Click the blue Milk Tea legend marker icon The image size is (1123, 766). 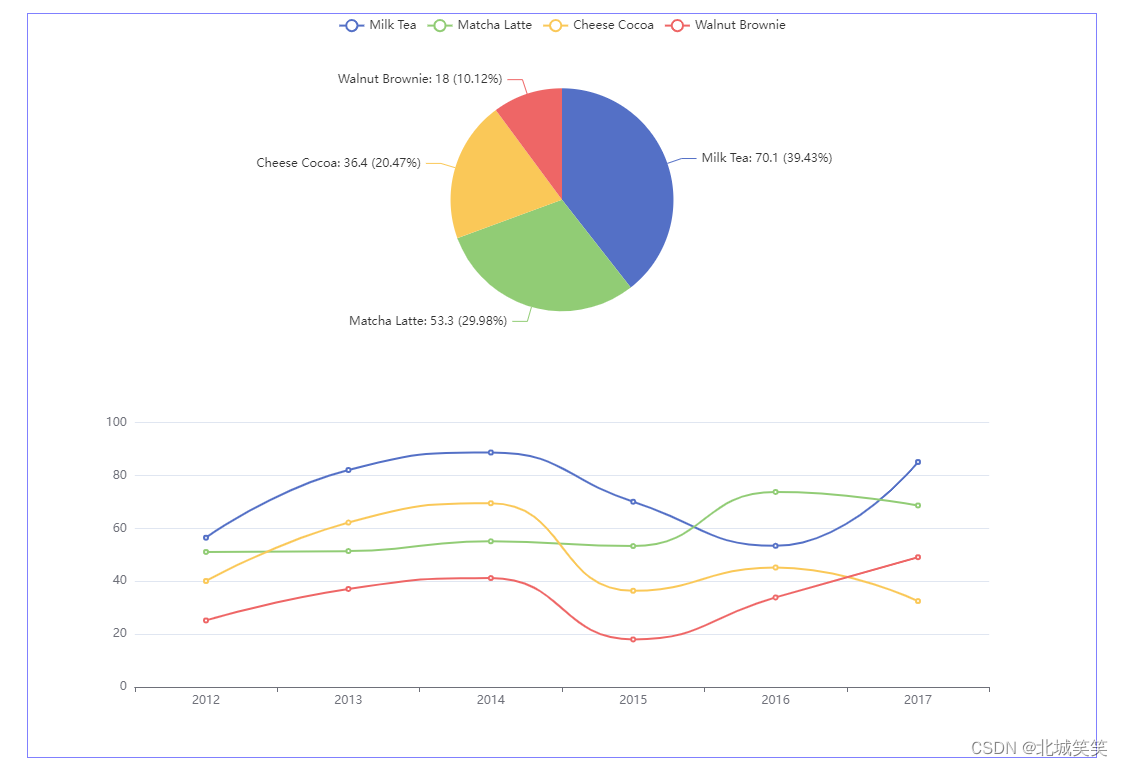(351, 25)
